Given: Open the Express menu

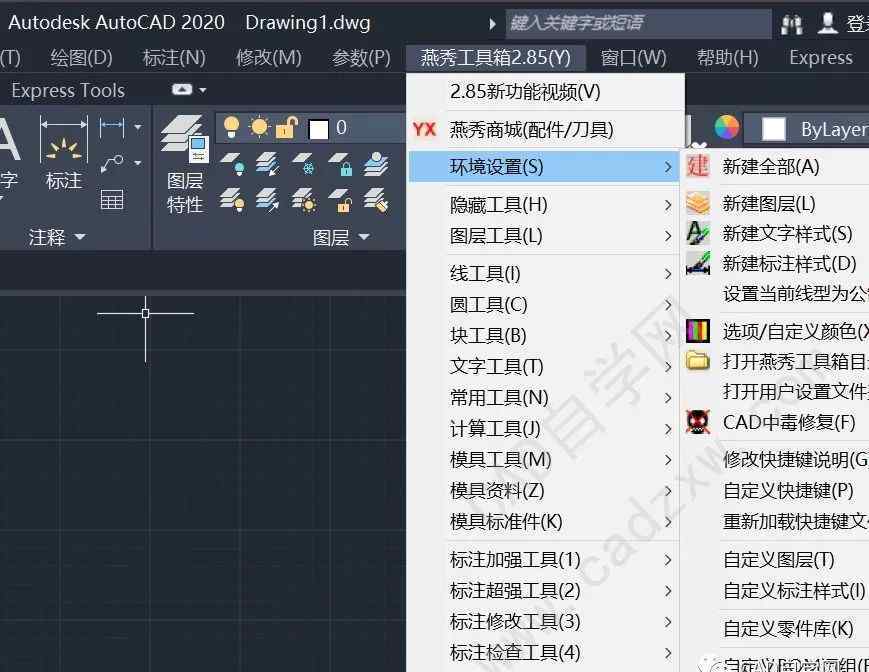Looking at the screenshot, I should 821,58.
